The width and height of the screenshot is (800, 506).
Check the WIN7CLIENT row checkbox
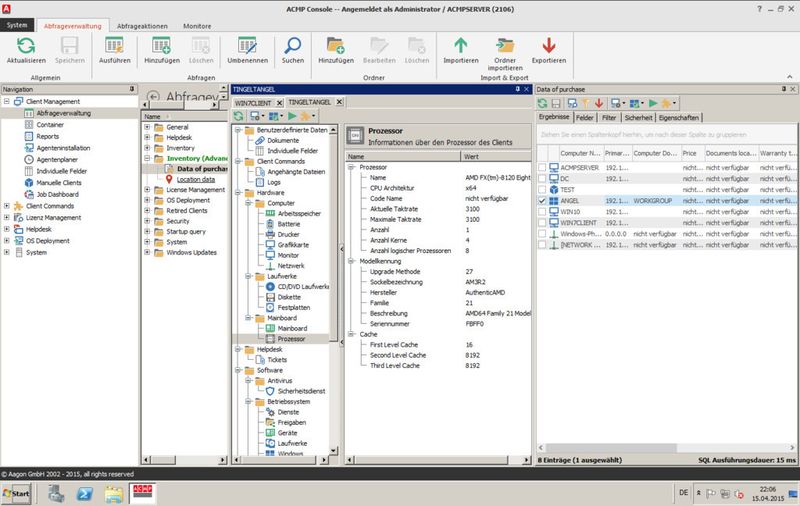click(x=542, y=223)
